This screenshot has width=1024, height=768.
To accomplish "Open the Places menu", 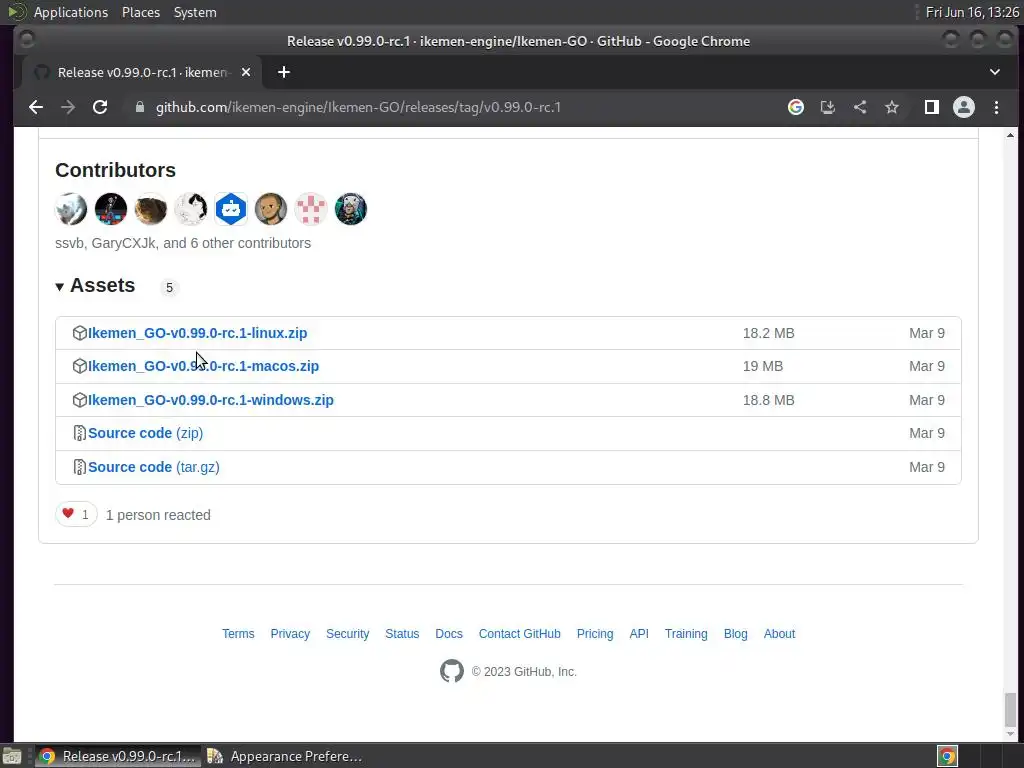I will 140,12.
